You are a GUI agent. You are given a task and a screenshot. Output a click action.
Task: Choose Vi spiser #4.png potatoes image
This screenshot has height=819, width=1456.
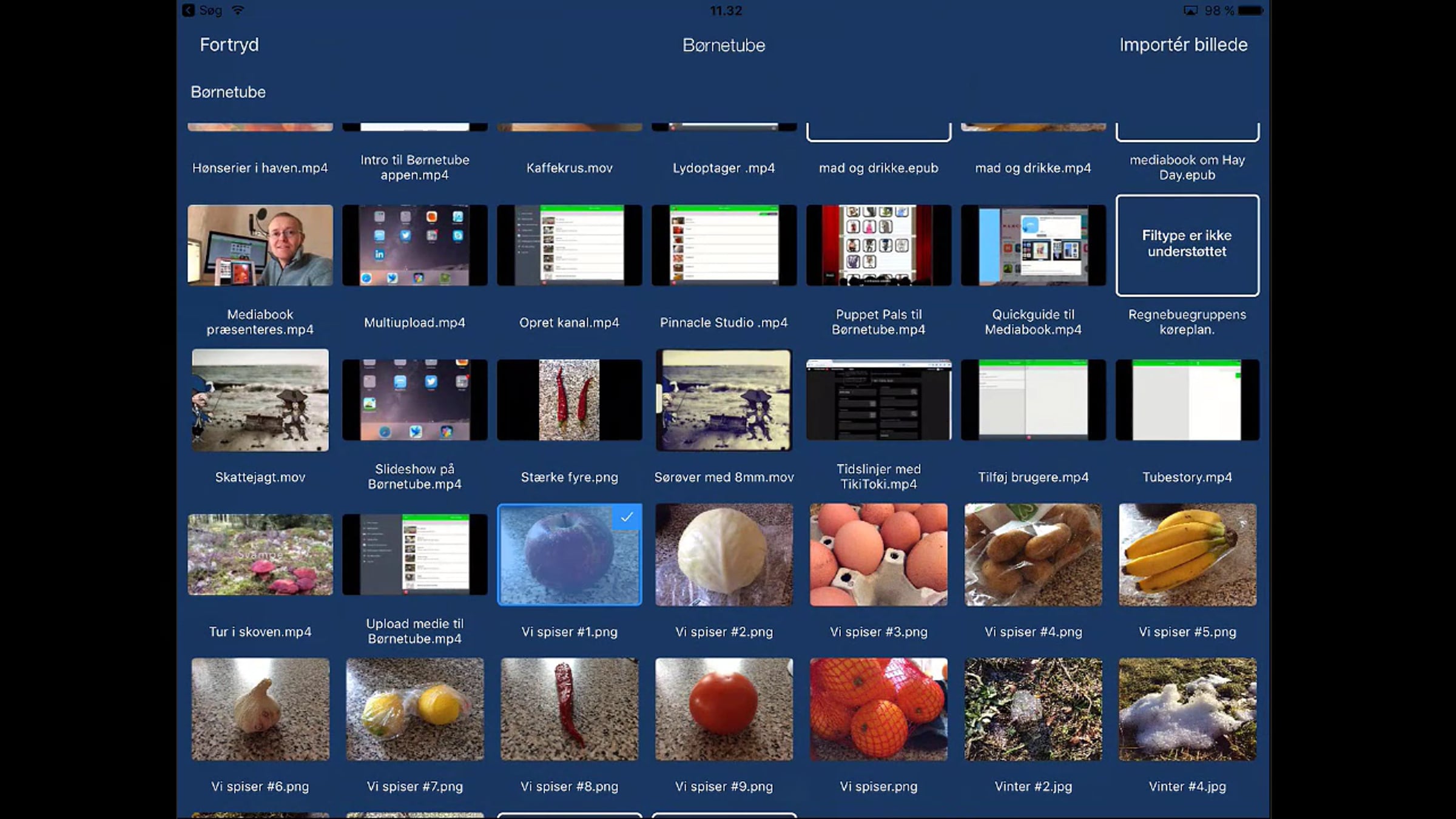[1033, 554]
